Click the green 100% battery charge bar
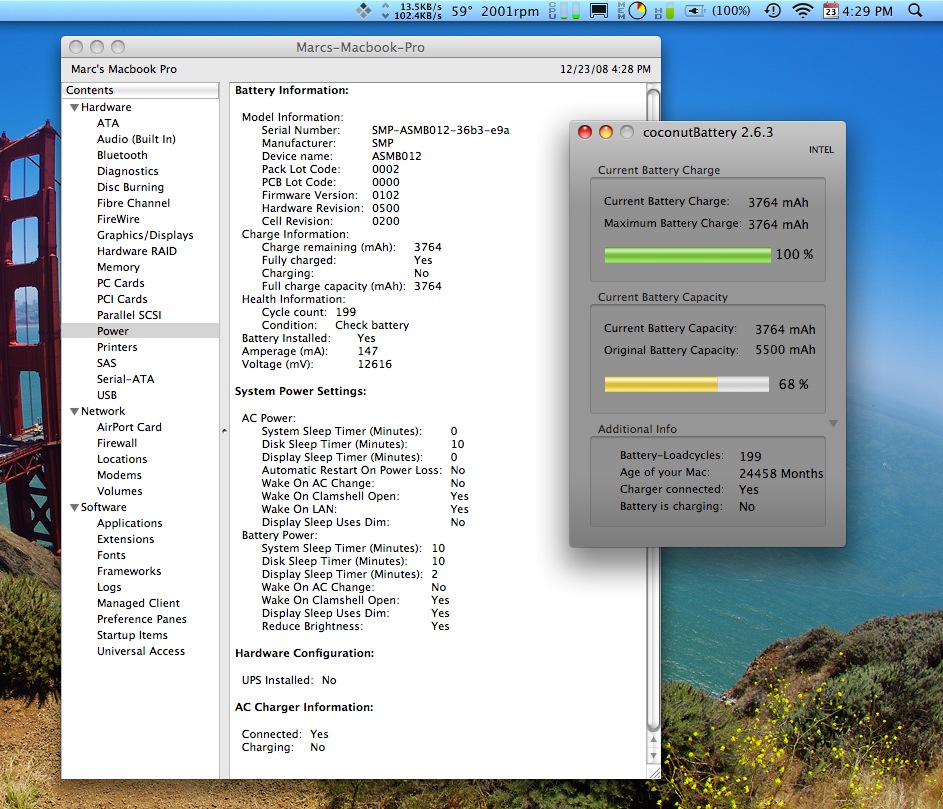 [687, 255]
